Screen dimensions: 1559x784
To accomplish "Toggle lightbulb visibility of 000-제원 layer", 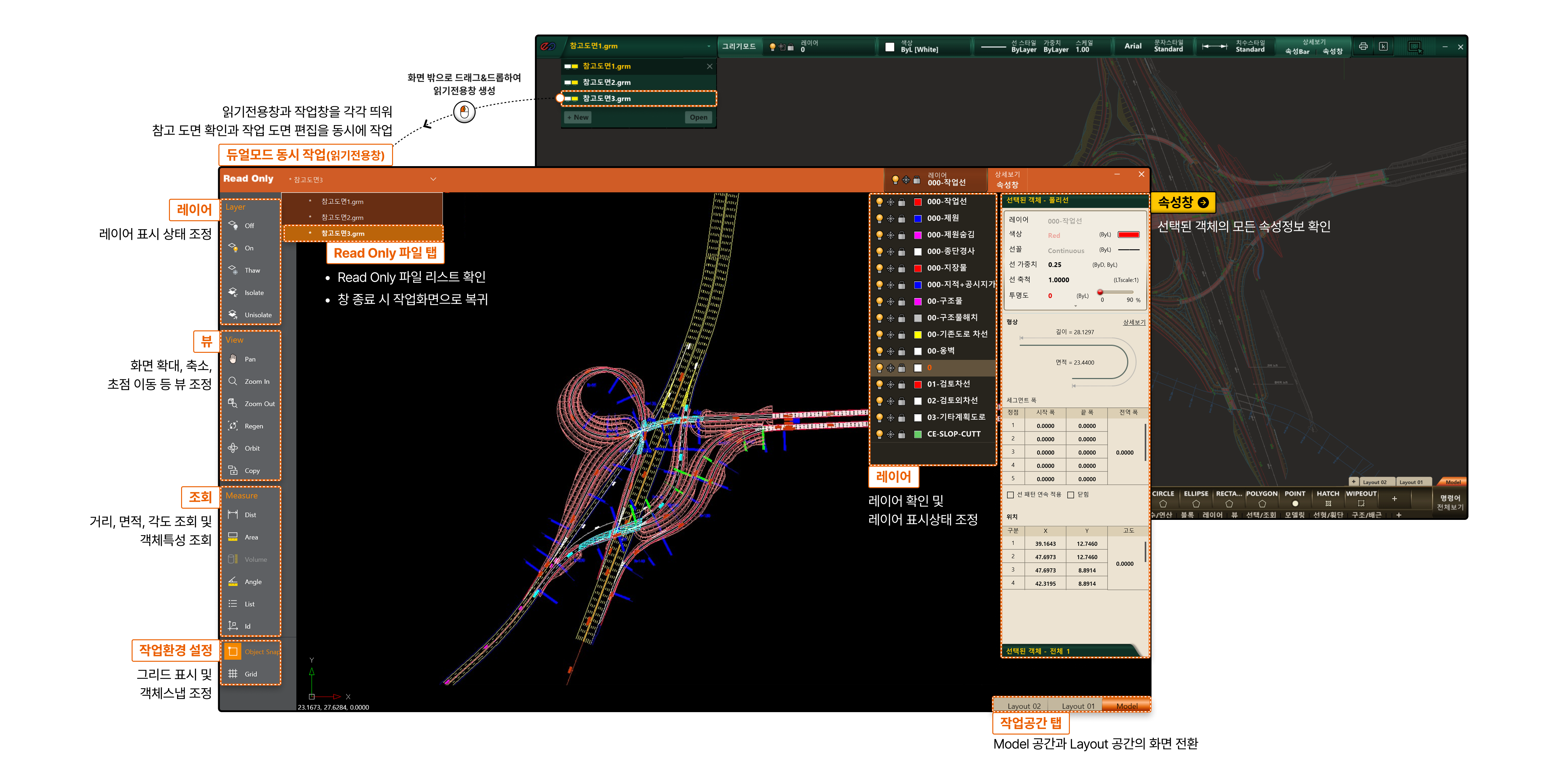I will pyautogui.click(x=879, y=218).
